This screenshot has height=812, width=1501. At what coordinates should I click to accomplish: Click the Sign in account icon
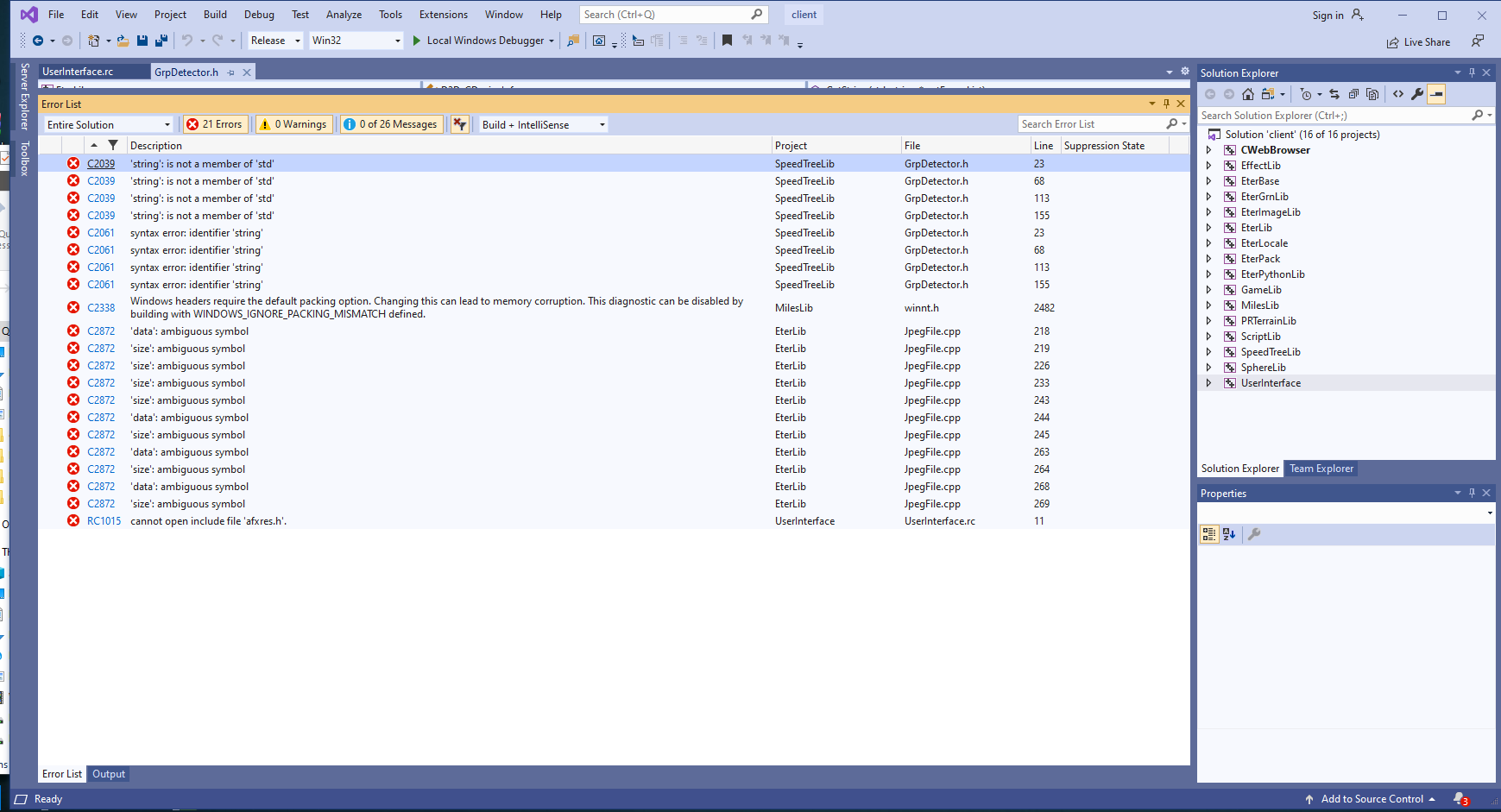1358,15
